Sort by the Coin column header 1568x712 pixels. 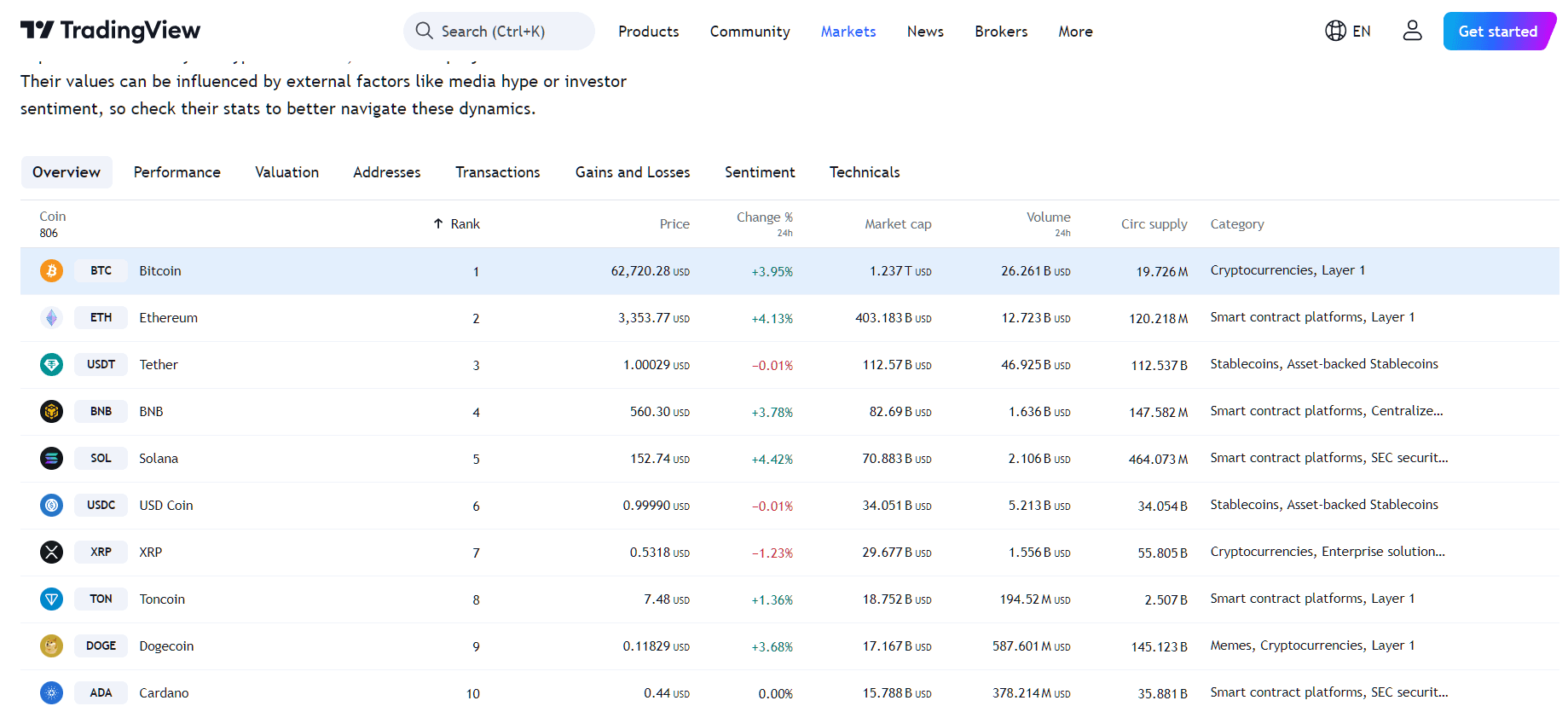click(53, 217)
